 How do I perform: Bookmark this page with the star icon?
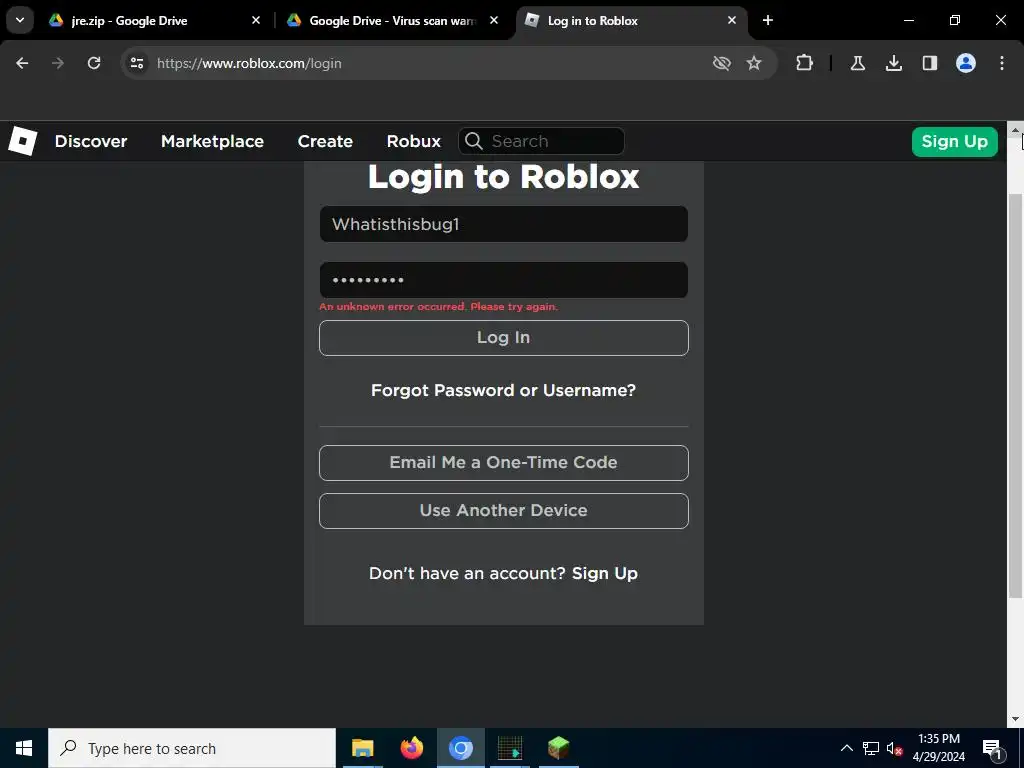[x=754, y=63]
